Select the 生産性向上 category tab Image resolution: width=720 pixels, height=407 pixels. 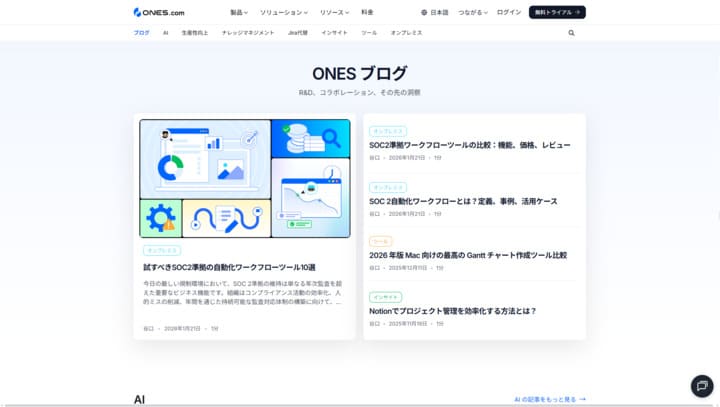point(195,33)
